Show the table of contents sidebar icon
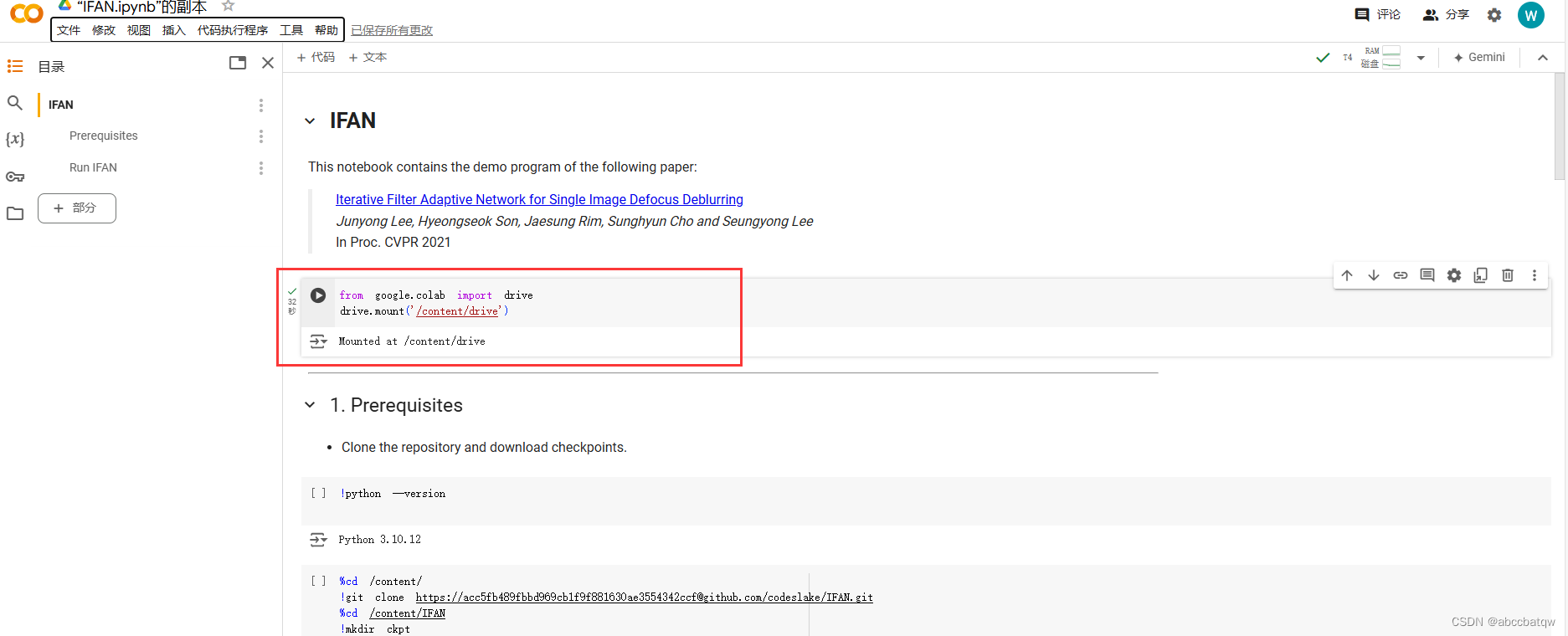The height and width of the screenshot is (636, 1568). pyautogui.click(x=15, y=66)
